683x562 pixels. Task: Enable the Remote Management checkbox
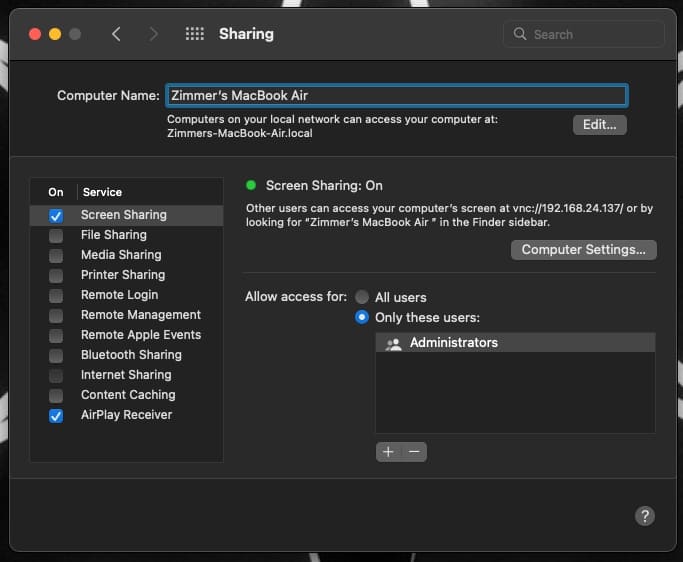coord(56,316)
